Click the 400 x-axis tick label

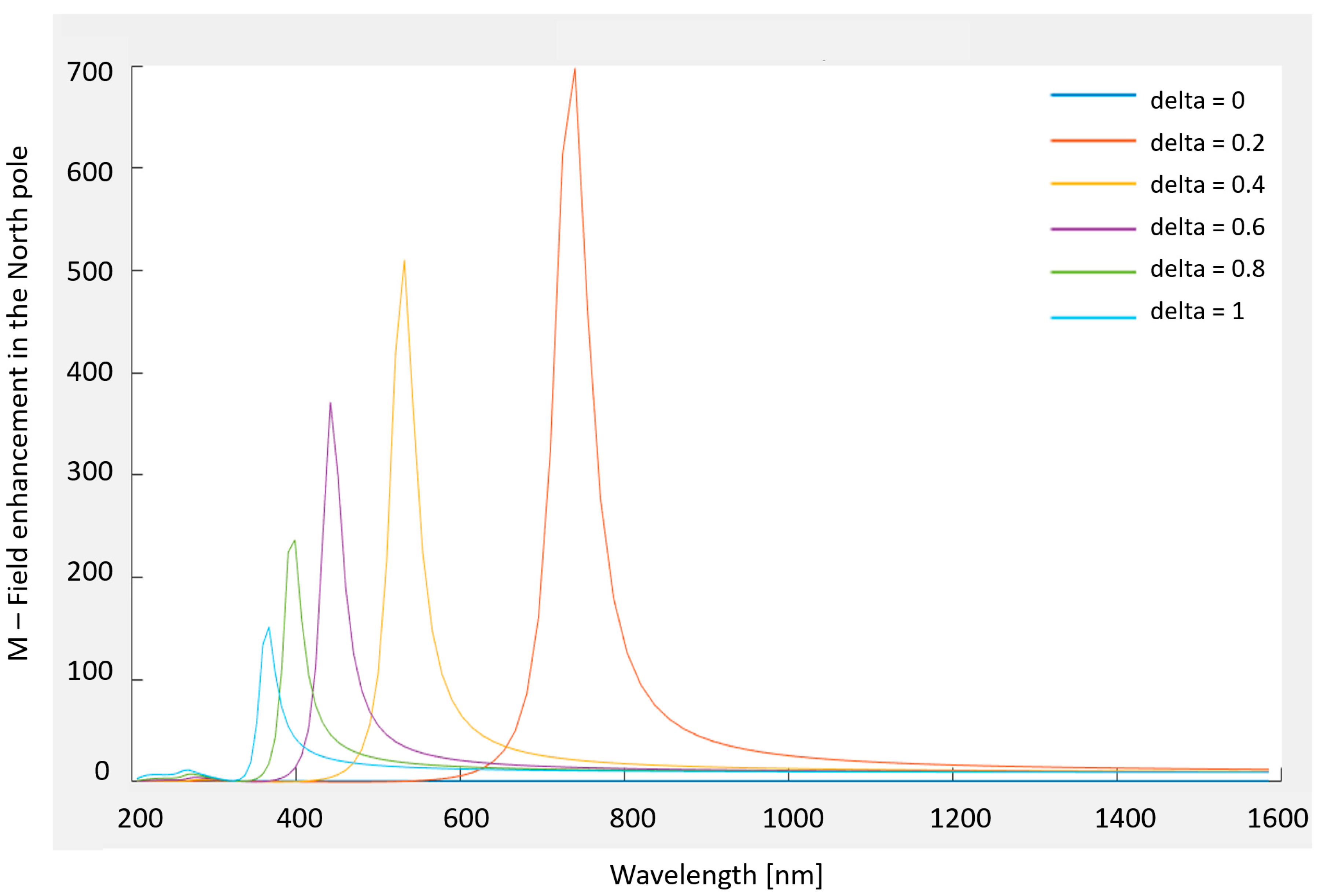click(x=299, y=818)
